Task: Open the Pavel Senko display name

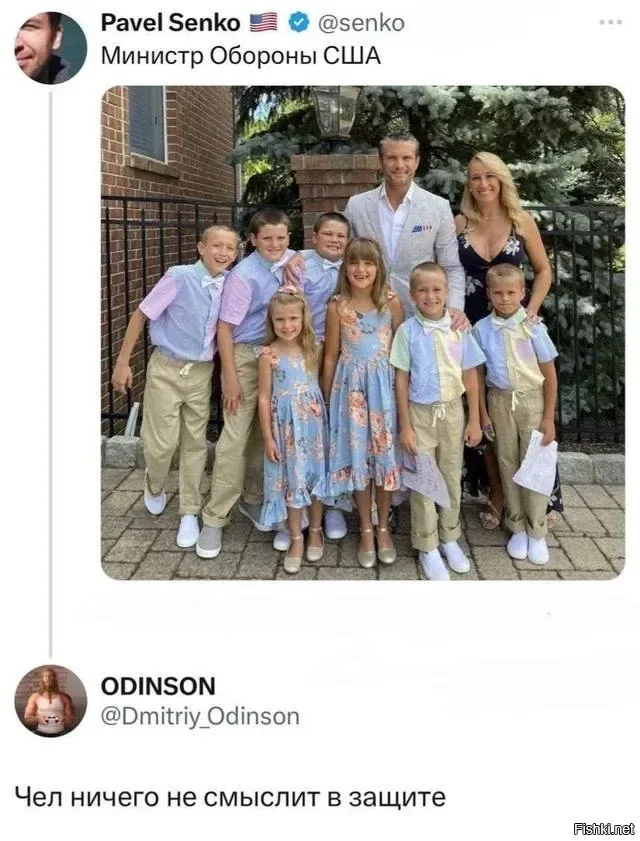Action: tap(171, 23)
